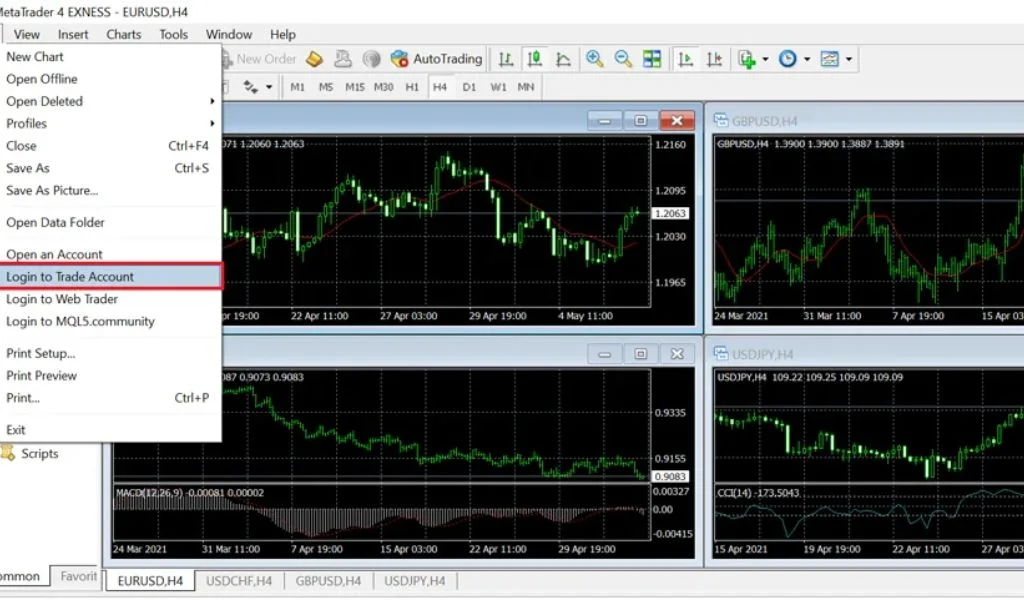Select the D1 timeframe button
The height and width of the screenshot is (600, 1024).
[x=469, y=87]
